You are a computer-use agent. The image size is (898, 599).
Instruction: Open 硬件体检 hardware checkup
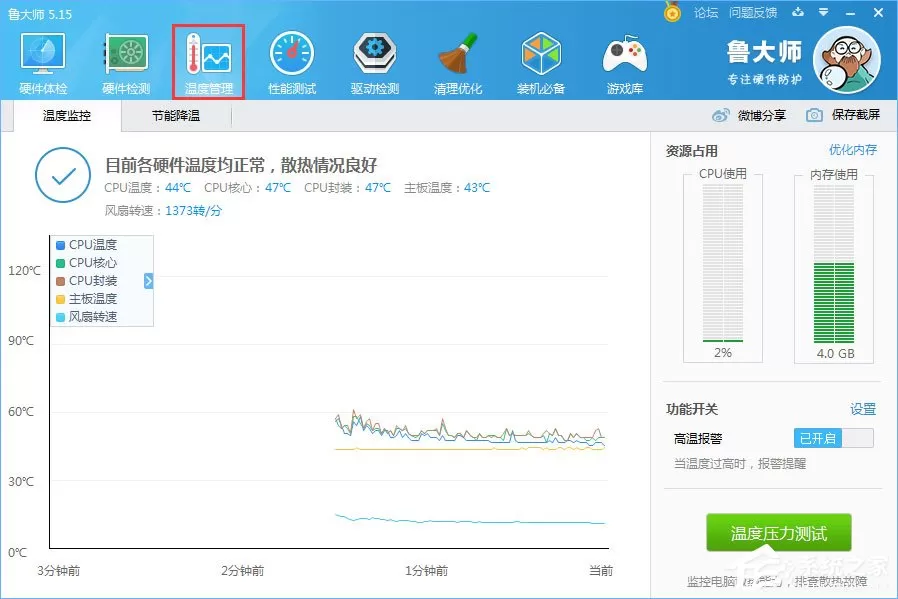43,64
